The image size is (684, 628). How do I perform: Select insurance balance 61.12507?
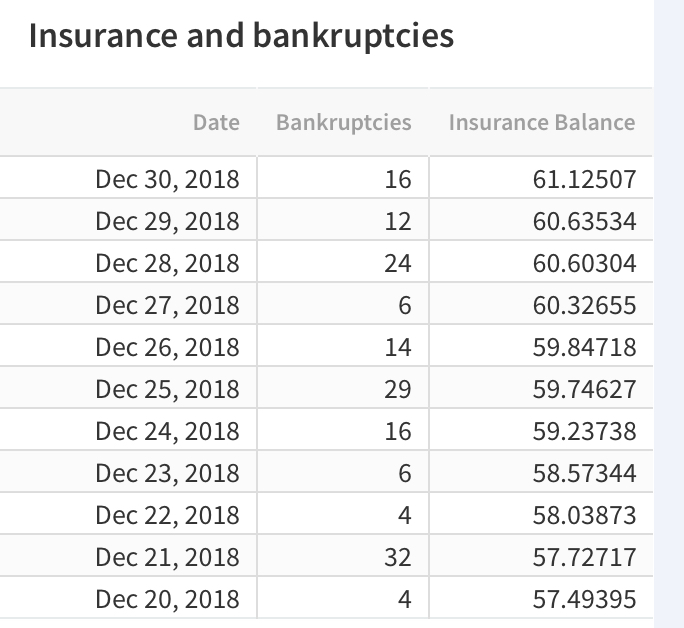click(585, 179)
